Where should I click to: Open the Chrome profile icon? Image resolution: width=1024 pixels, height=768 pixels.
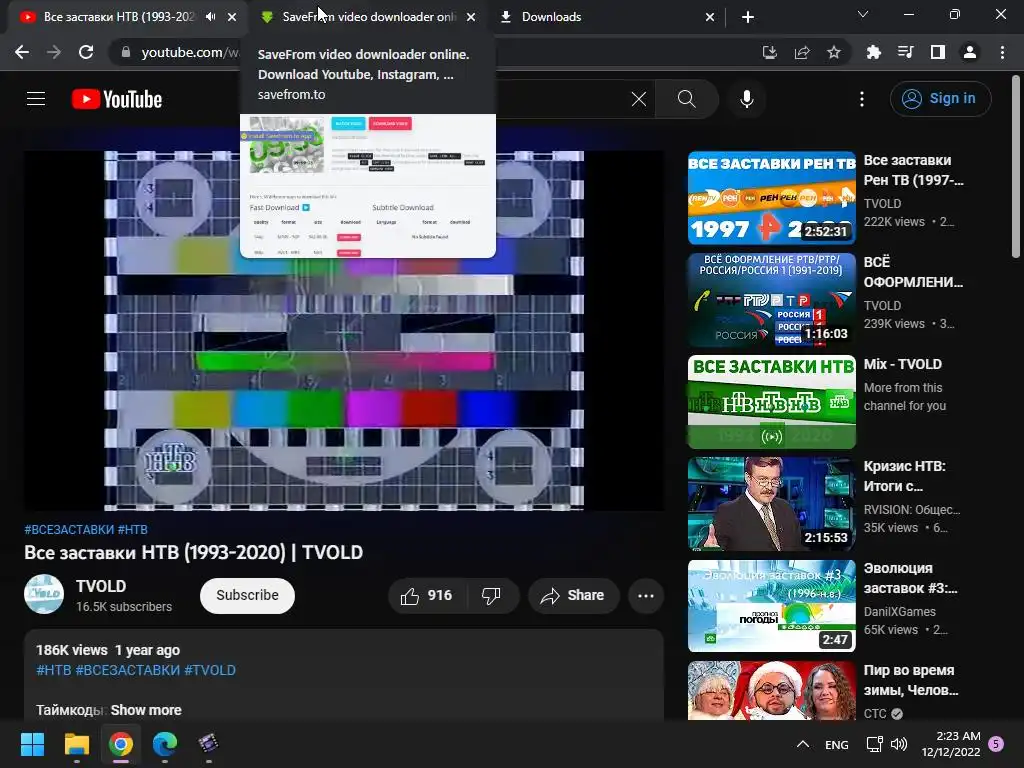(x=970, y=52)
